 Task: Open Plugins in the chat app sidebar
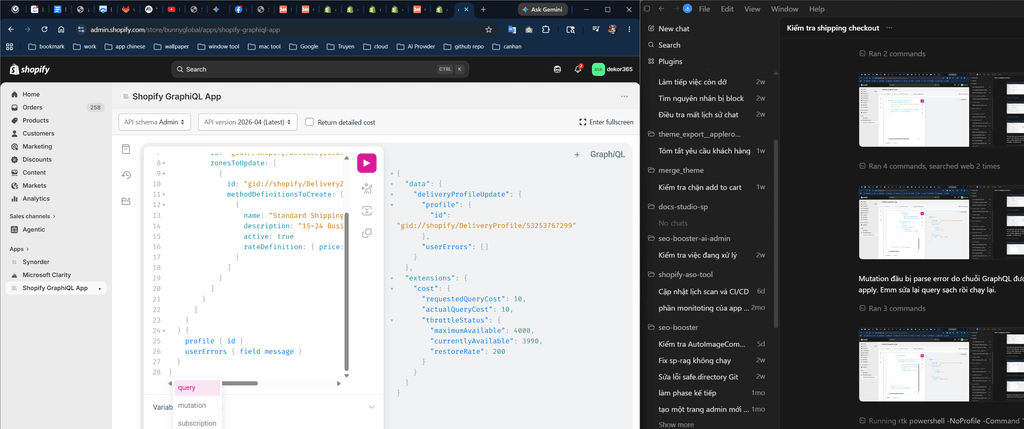[670, 61]
